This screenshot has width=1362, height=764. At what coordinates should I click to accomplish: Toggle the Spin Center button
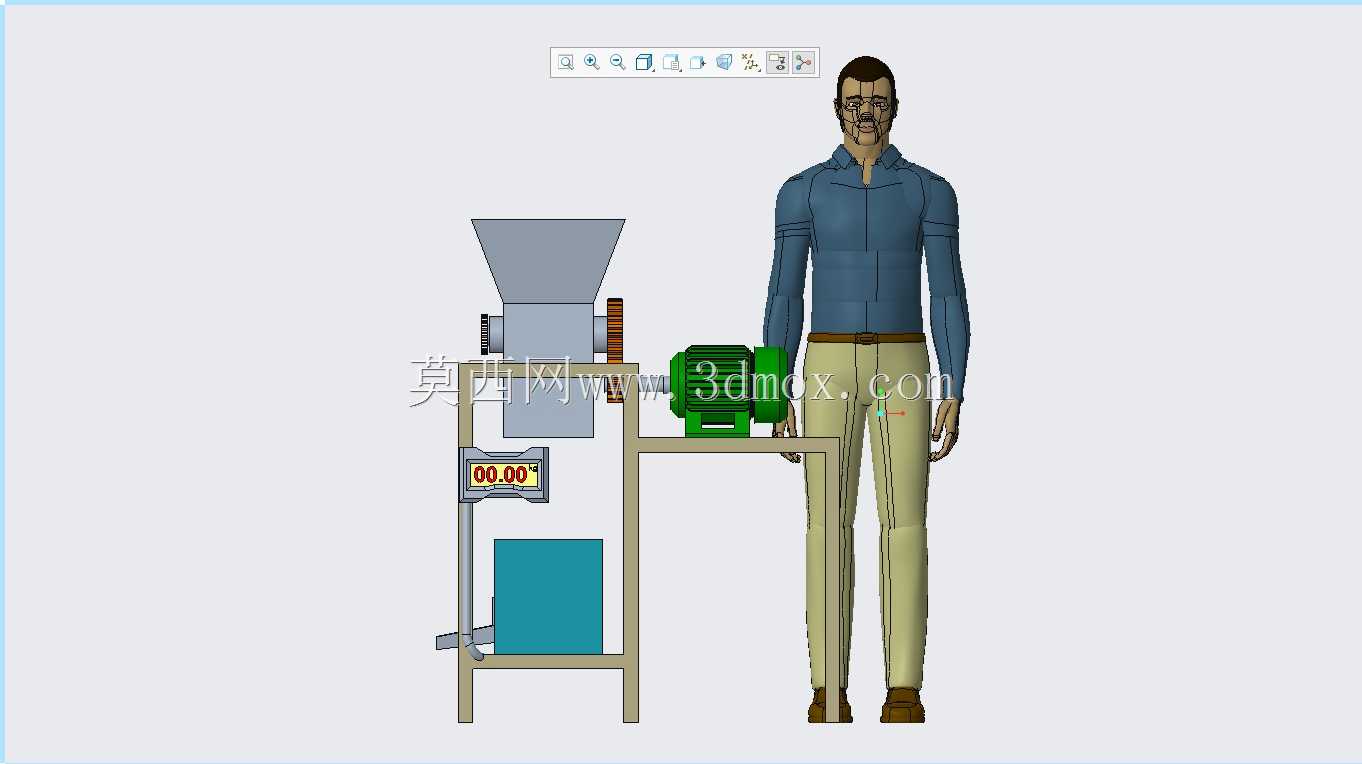click(803, 63)
